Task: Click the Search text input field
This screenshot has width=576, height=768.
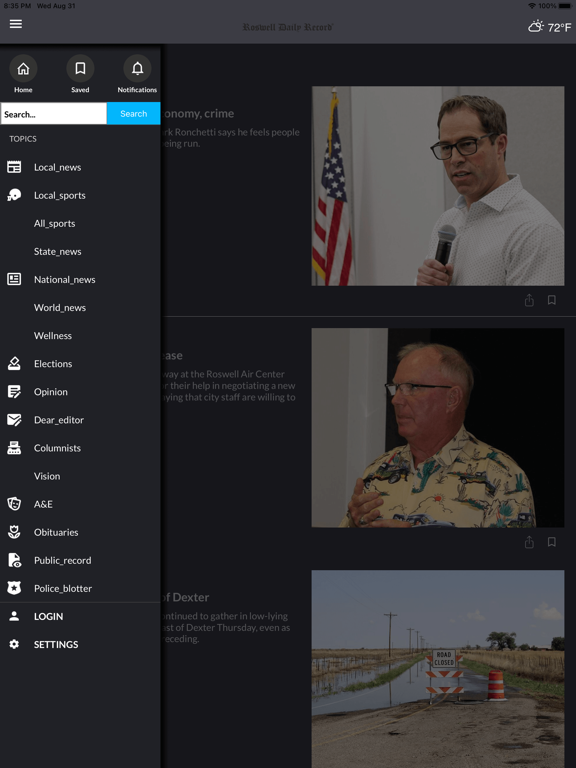Action: click(x=53, y=114)
